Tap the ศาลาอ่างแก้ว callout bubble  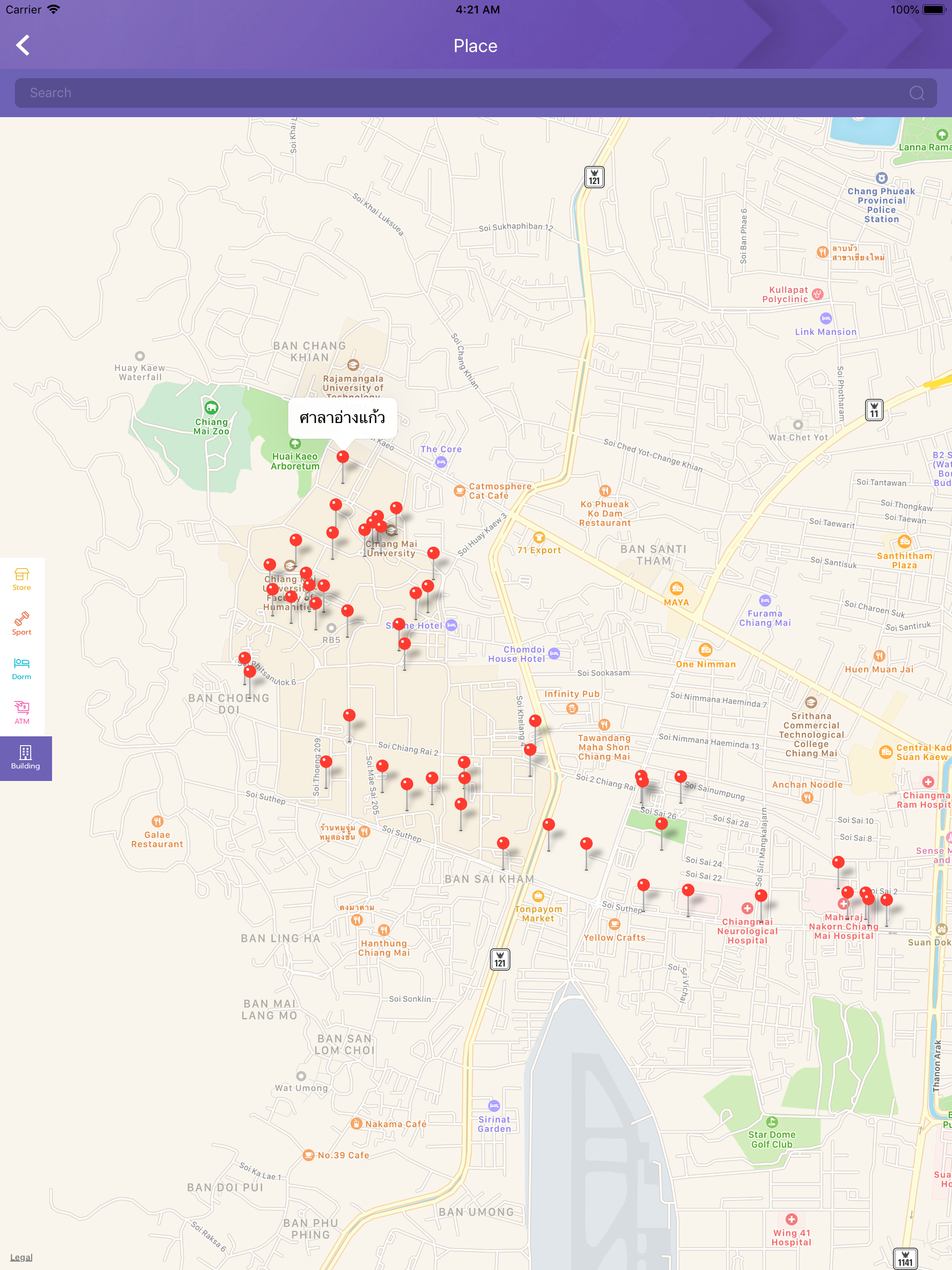(342, 418)
